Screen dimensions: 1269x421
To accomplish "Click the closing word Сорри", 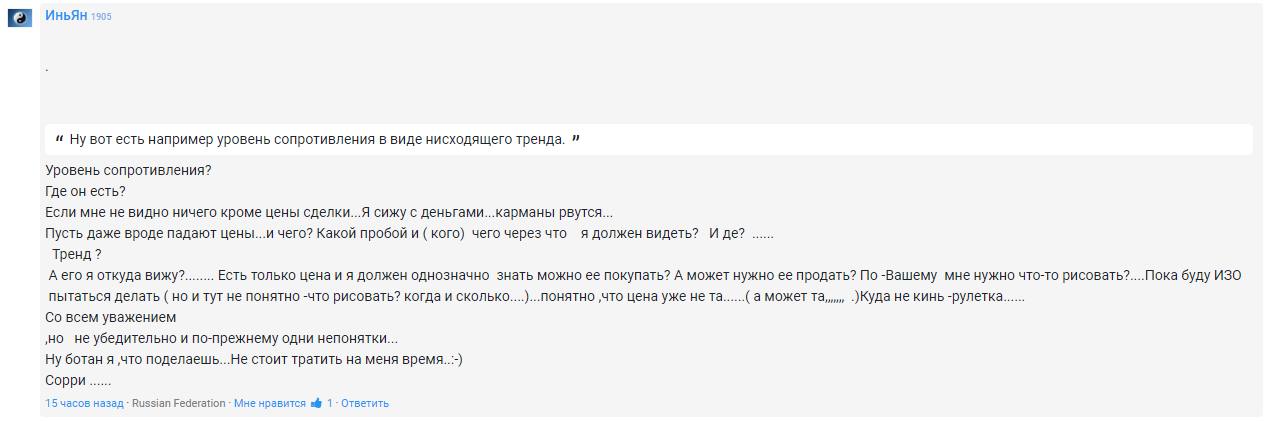I will [x=78, y=380].
